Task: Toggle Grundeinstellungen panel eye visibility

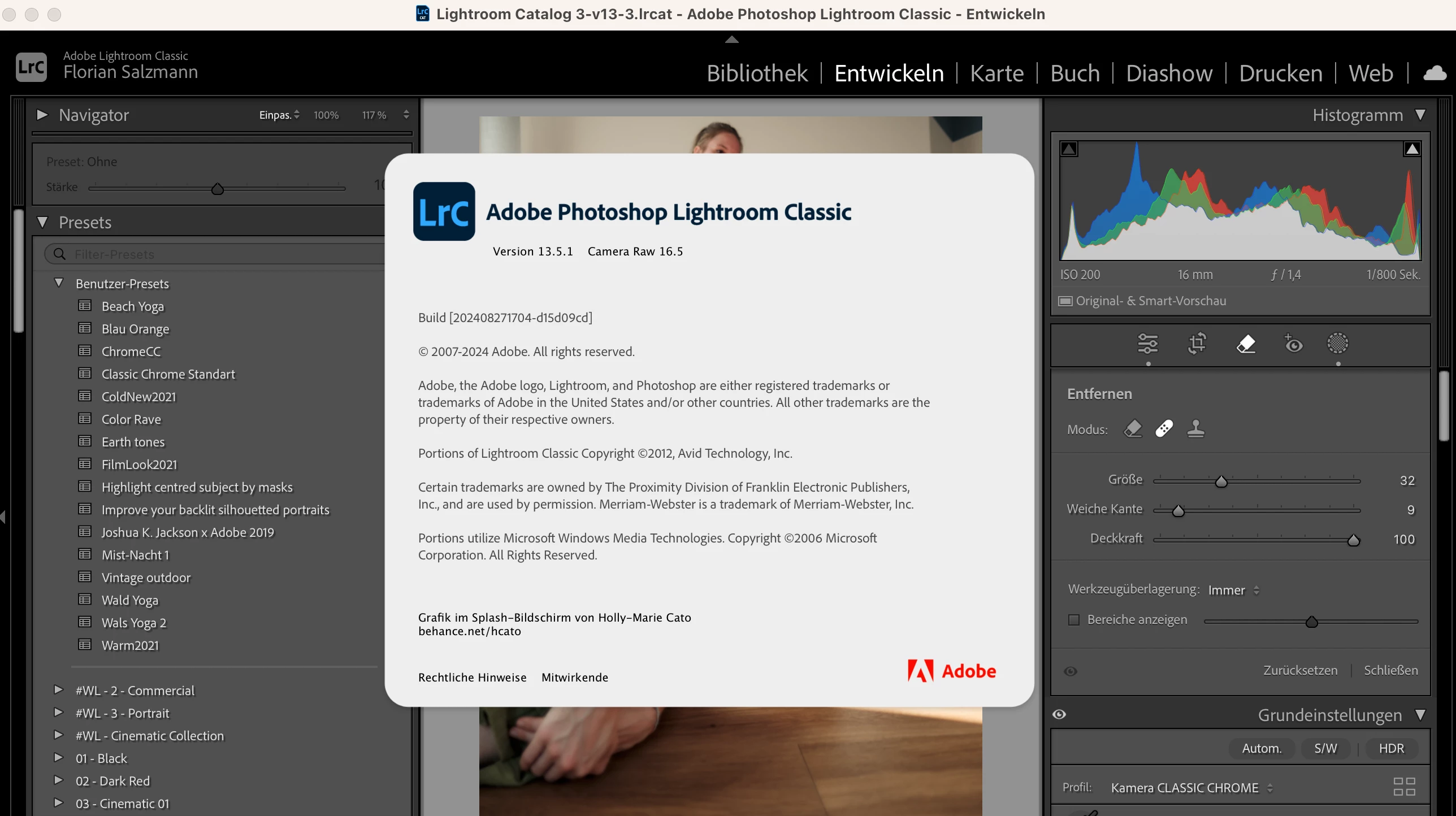Action: click(1059, 714)
